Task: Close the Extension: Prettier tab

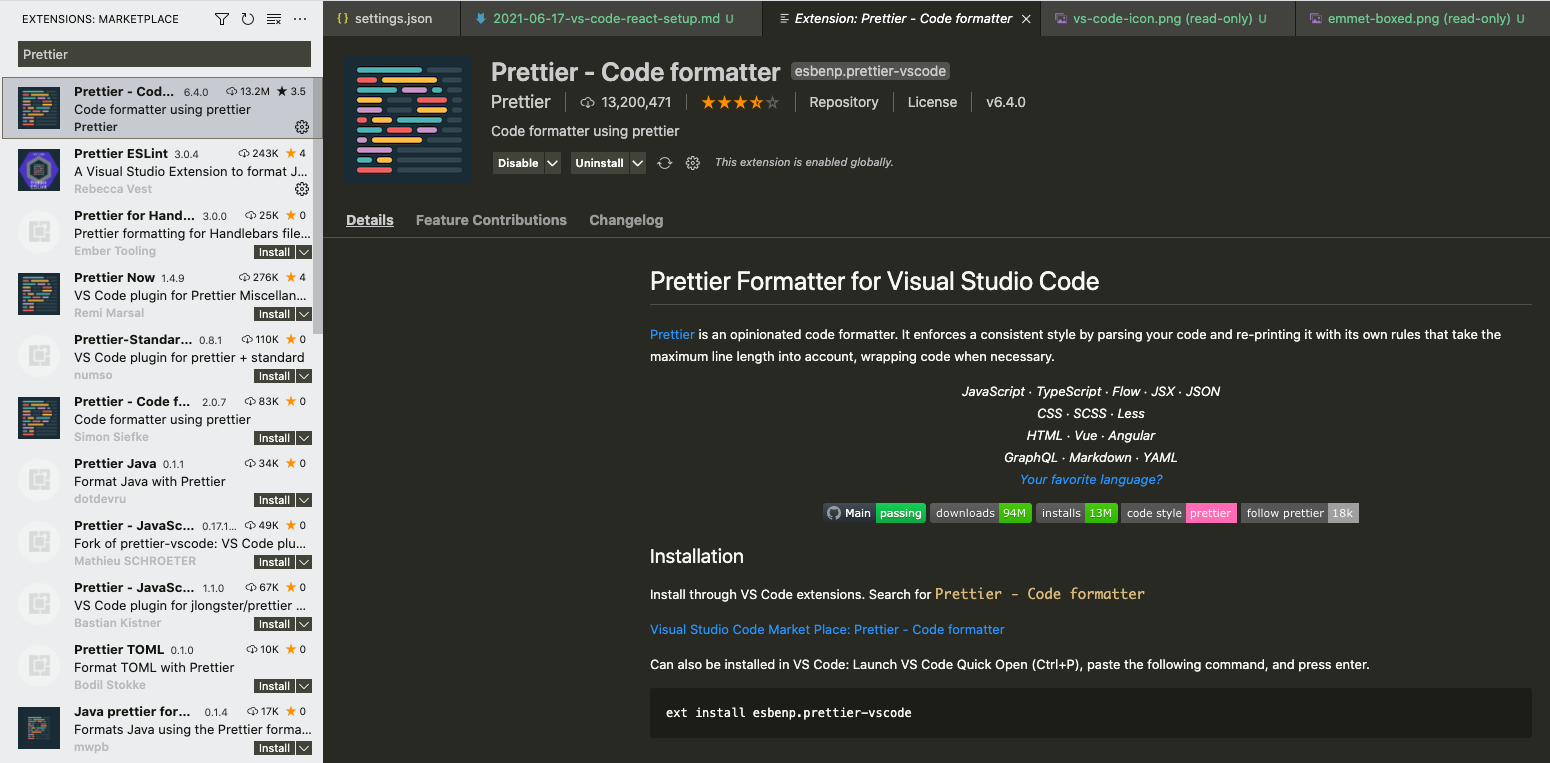Action: (1026, 19)
